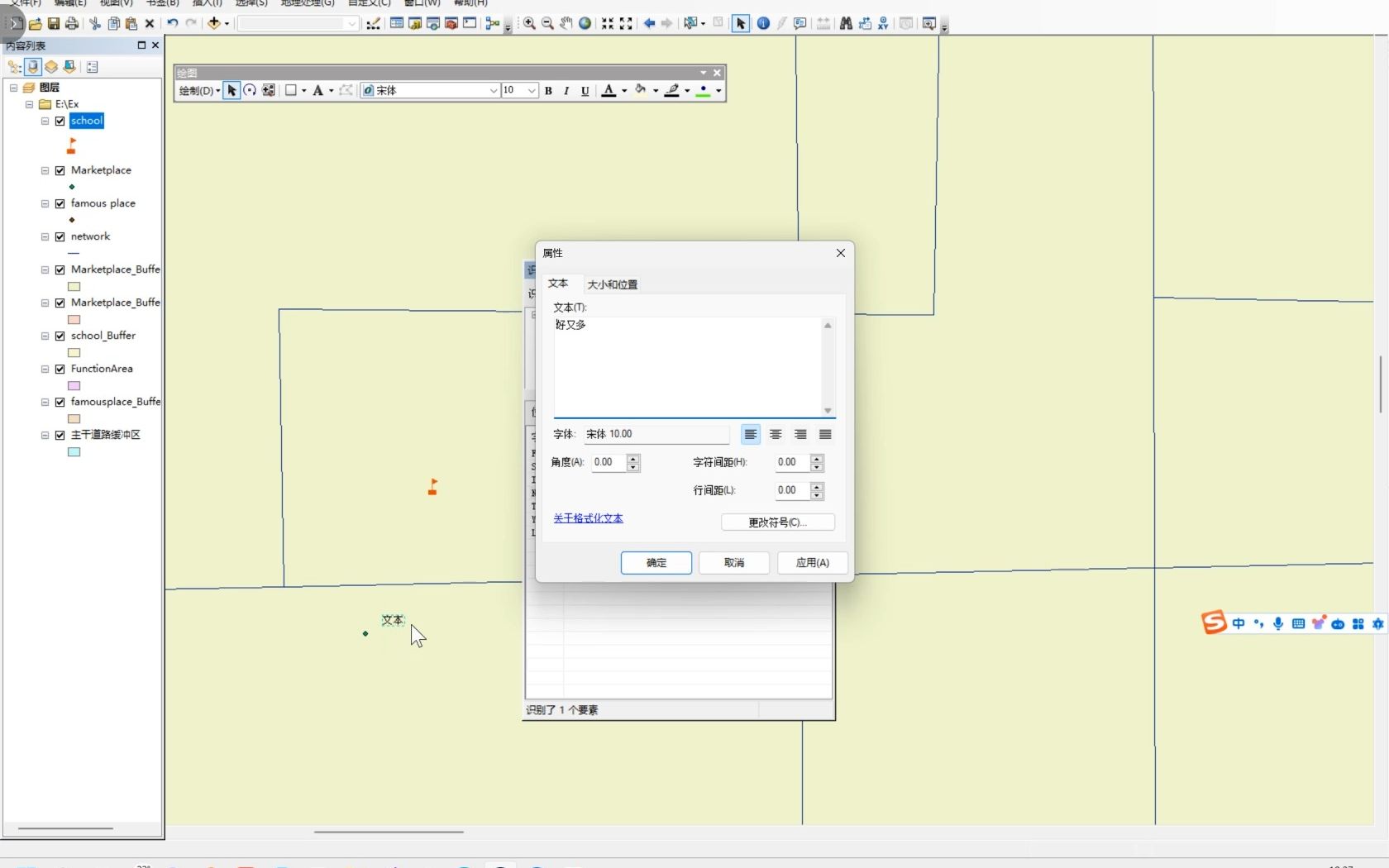Click in the 文本 text area containing 好又多
Screen dimensions: 1389x868
(687, 366)
